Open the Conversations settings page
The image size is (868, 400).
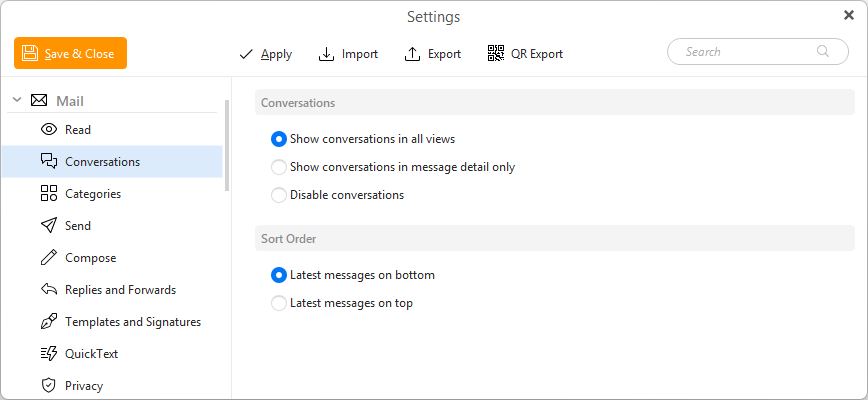pyautogui.click(x=102, y=162)
